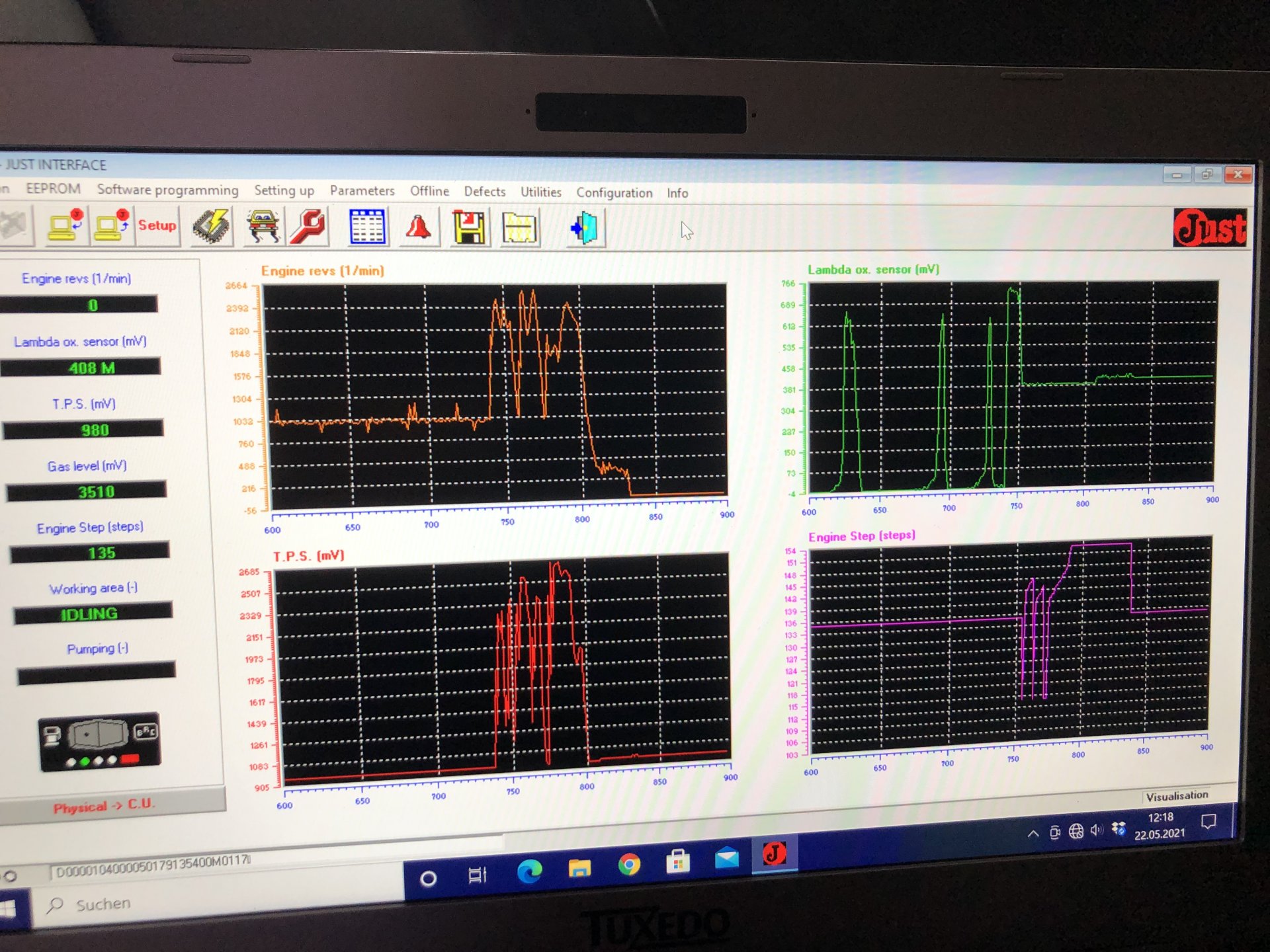
Task: Open the Parameters menu
Action: pyautogui.click(x=362, y=191)
